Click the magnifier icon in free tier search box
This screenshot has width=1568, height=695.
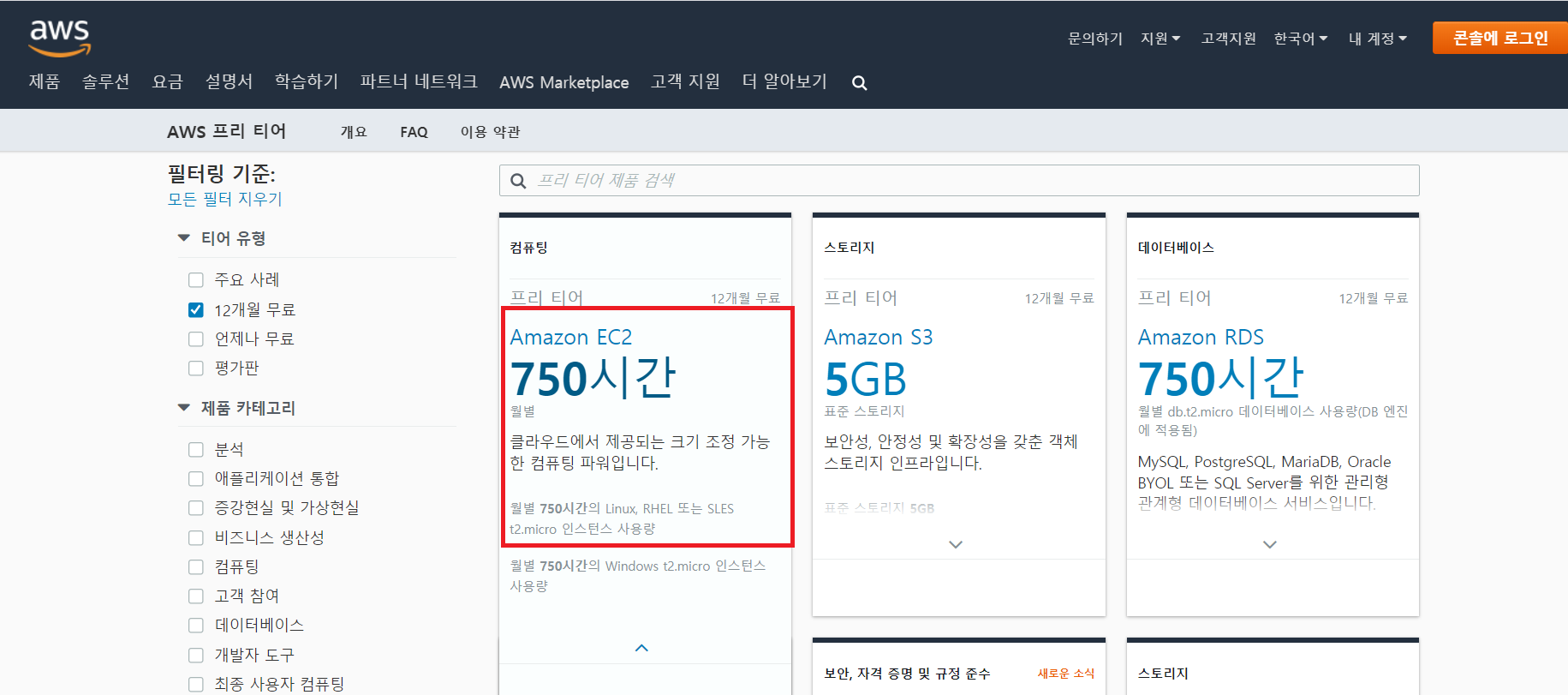[518, 181]
